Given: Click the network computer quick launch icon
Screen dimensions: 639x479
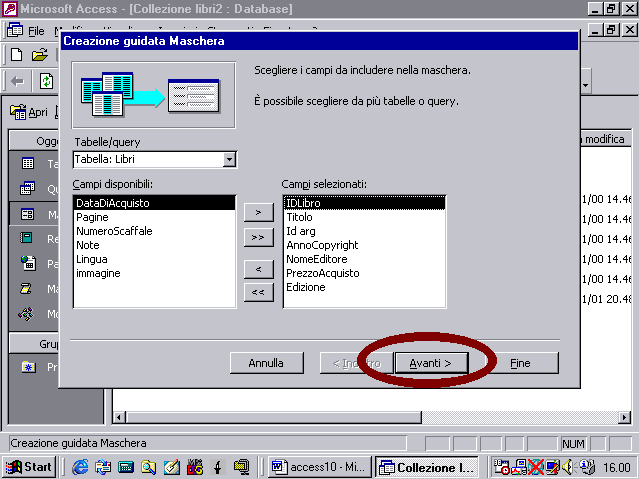Looking at the screenshot, I should click(x=241, y=467).
